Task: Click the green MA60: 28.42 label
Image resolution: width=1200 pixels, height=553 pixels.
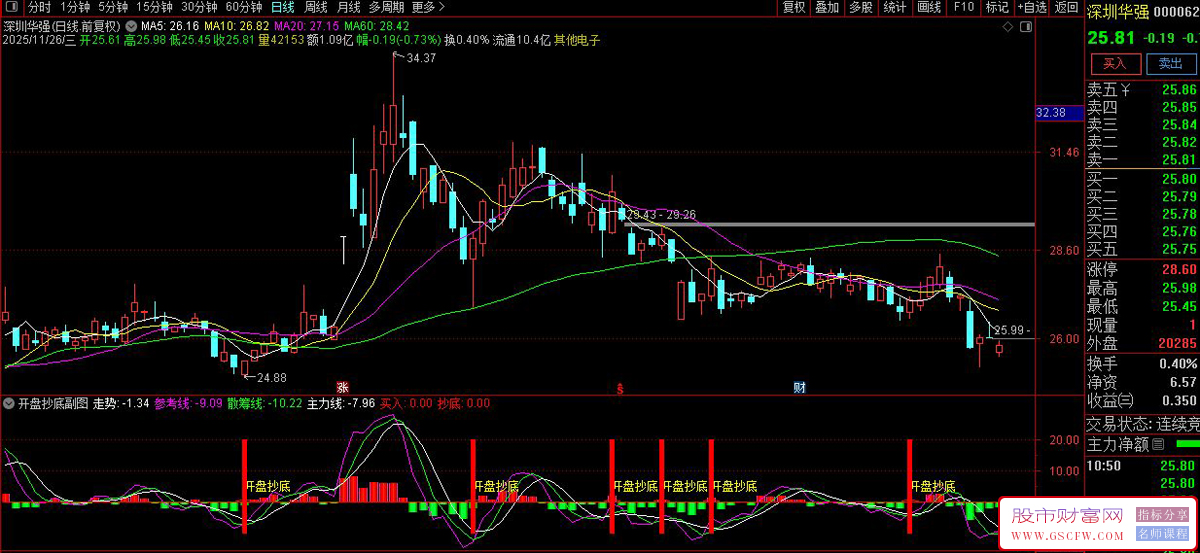Action: point(375,25)
